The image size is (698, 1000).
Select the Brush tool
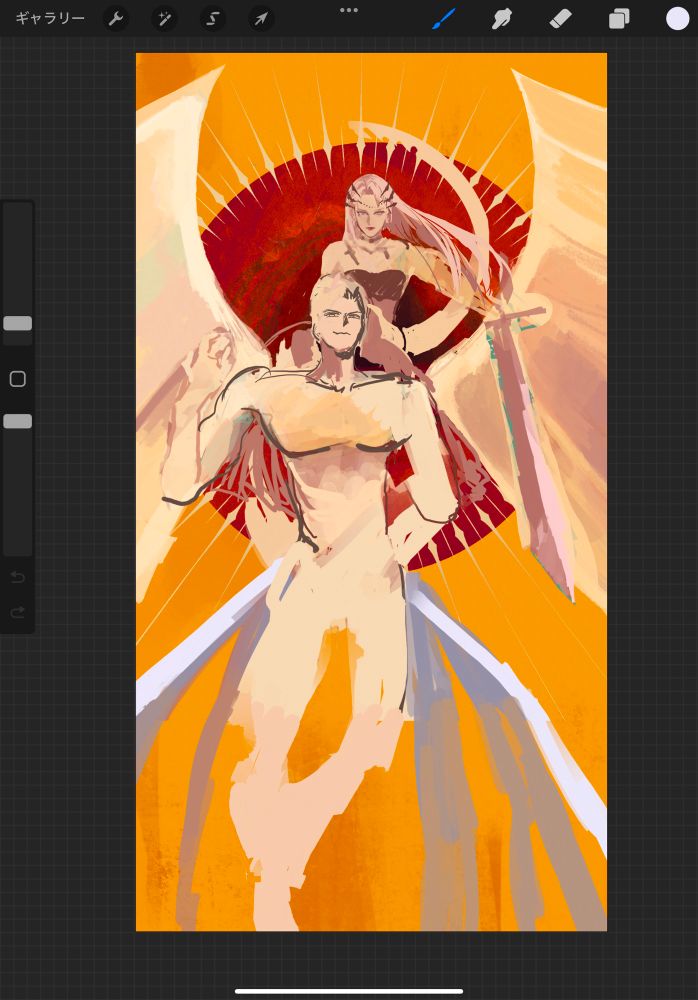[444, 19]
